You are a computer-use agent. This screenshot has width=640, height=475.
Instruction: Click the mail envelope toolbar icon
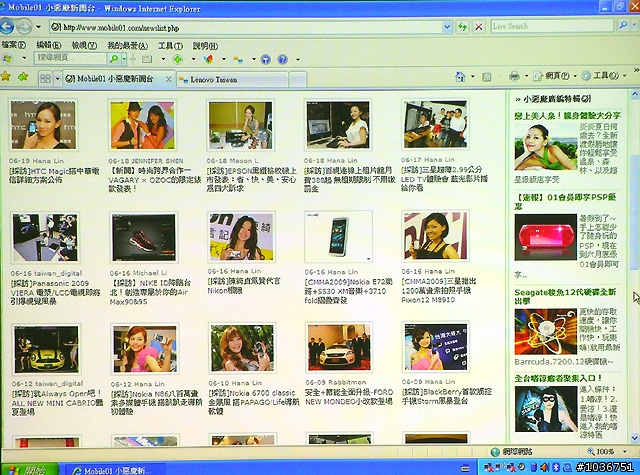tap(147, 60)
